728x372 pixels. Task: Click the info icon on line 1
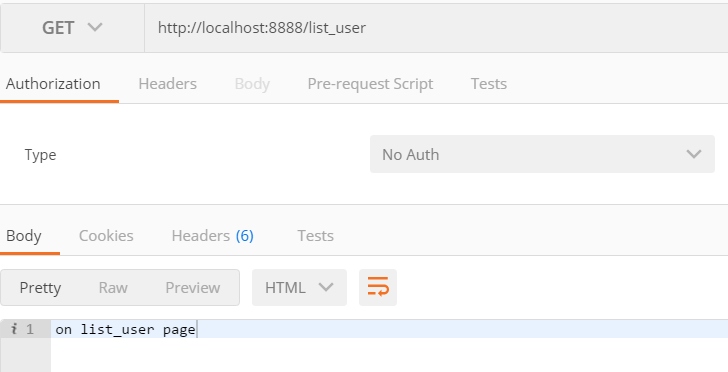[x=14, y=329]
